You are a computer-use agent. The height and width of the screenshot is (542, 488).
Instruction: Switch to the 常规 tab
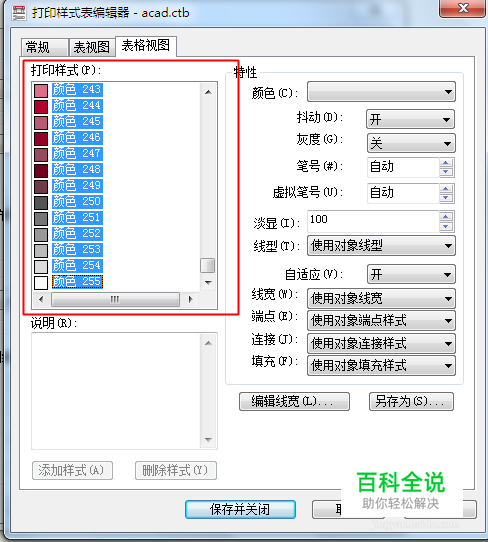(x=45, y=47)
